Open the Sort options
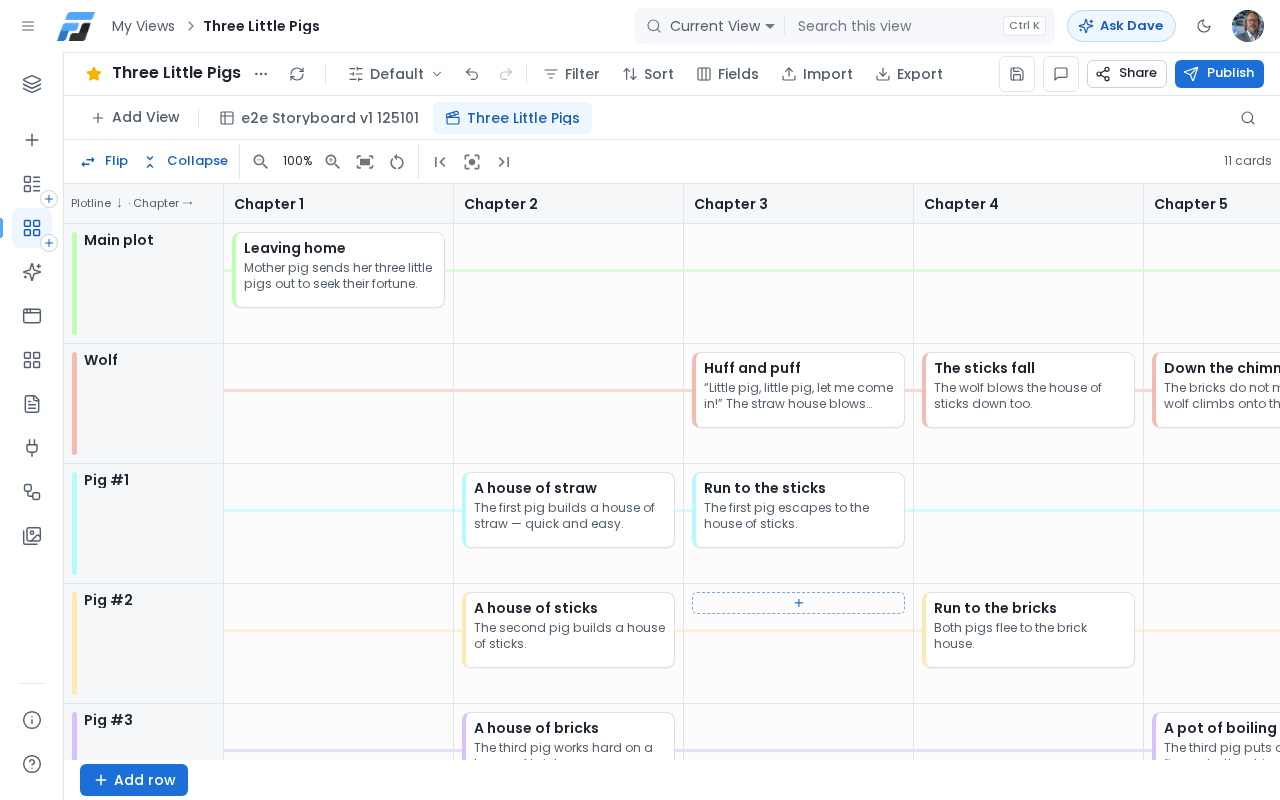The width and height of the screenshot is (1280, 800). pyautogui.click(x=648, y=74)
